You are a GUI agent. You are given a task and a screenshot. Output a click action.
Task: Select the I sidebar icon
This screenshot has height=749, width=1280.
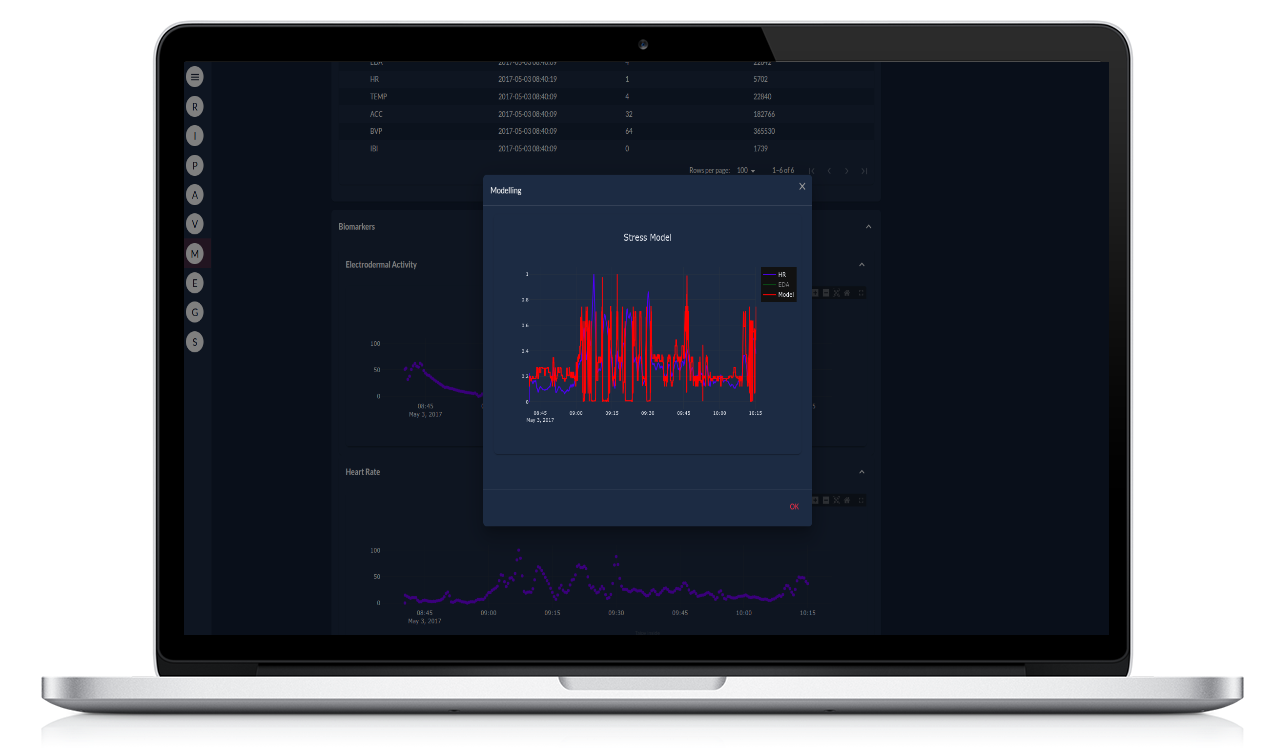click(195, 135)
